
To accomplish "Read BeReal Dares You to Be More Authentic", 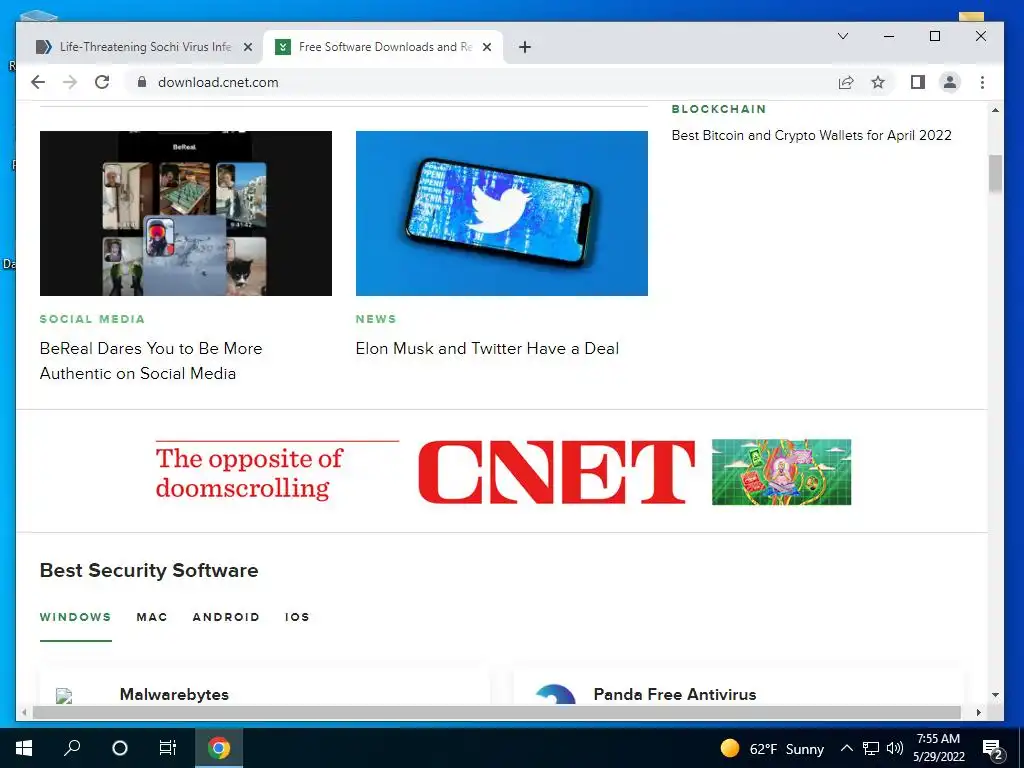I will pyautogui.click(x=151, y=360).
